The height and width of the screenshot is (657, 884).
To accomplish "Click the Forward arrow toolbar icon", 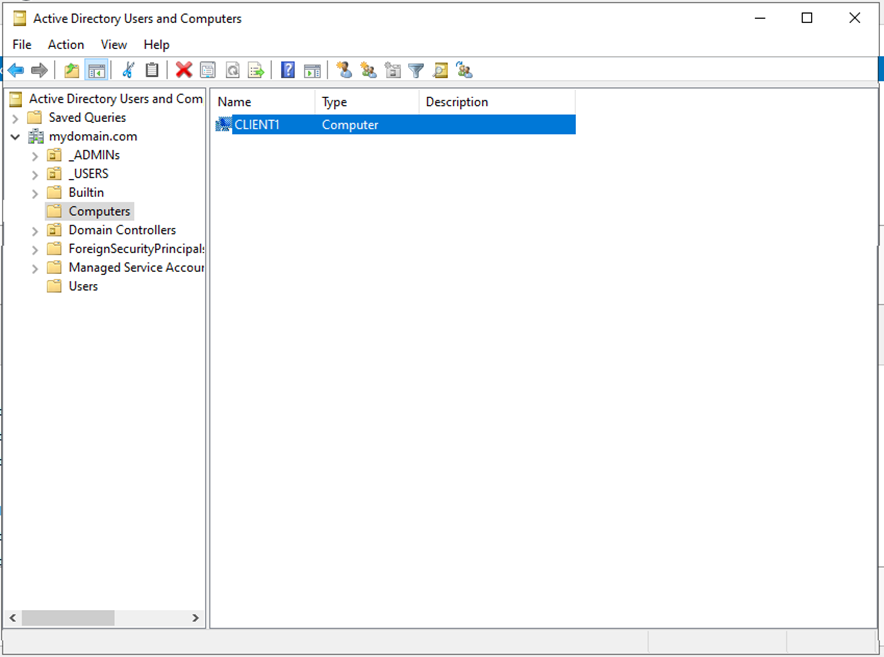I will coord(39,70).
